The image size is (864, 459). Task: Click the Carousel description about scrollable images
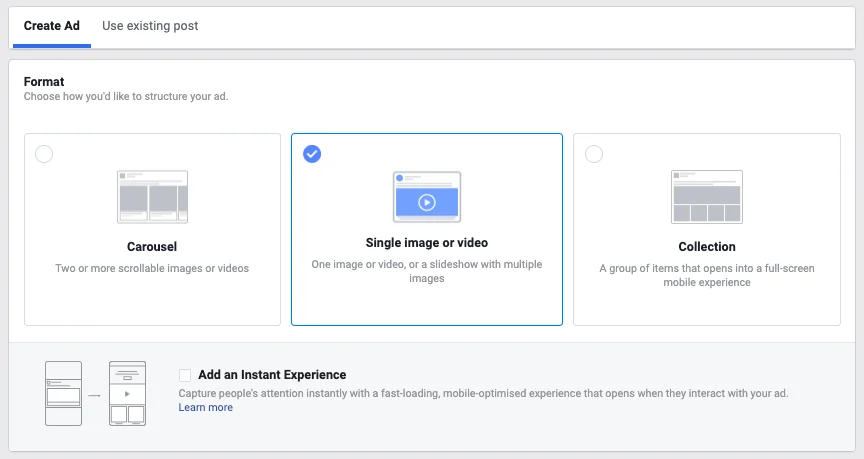tap(152, 268)
